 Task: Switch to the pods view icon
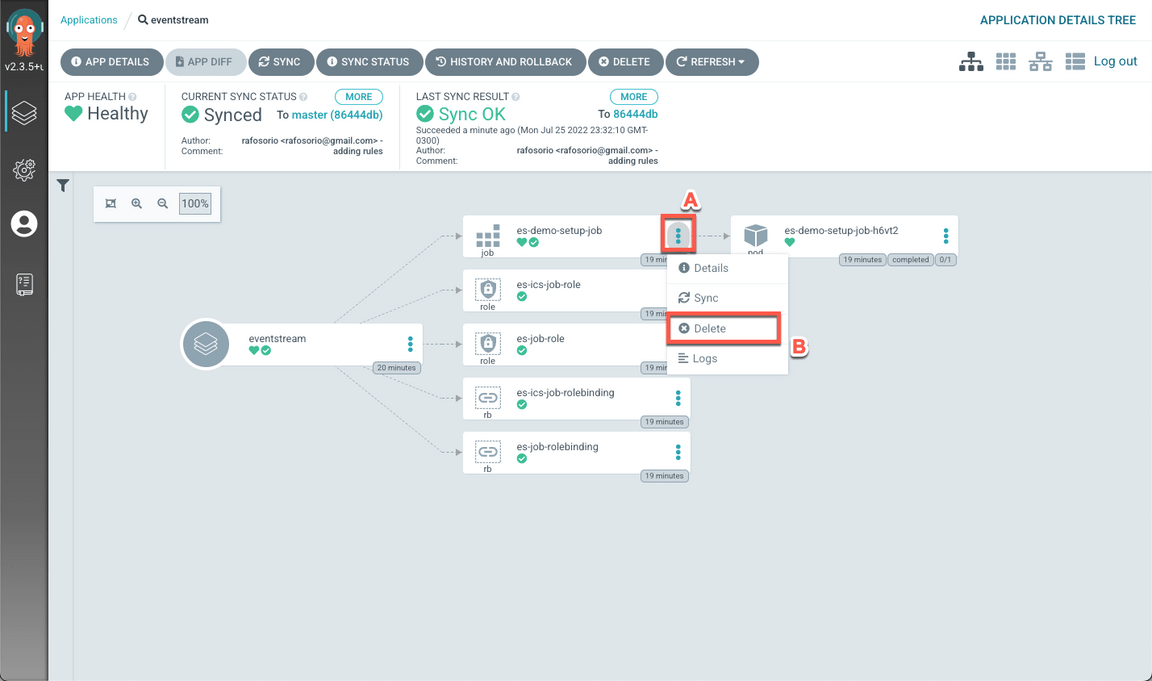click(1006, 62)
